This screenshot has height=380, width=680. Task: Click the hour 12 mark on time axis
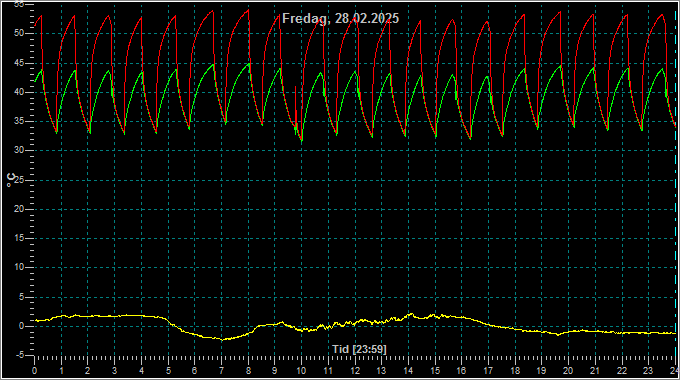[355, 371]
